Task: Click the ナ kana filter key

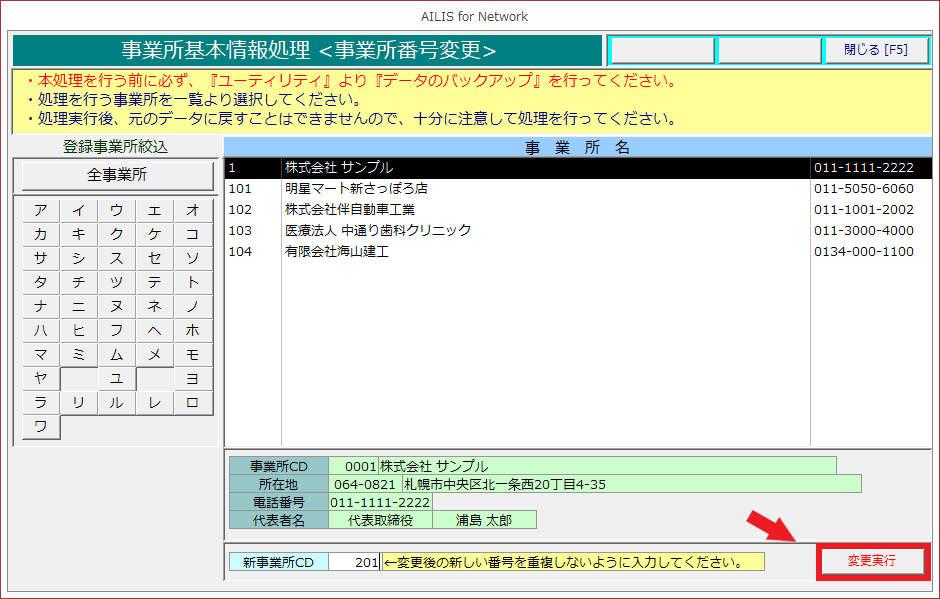Action: [41, 307]
